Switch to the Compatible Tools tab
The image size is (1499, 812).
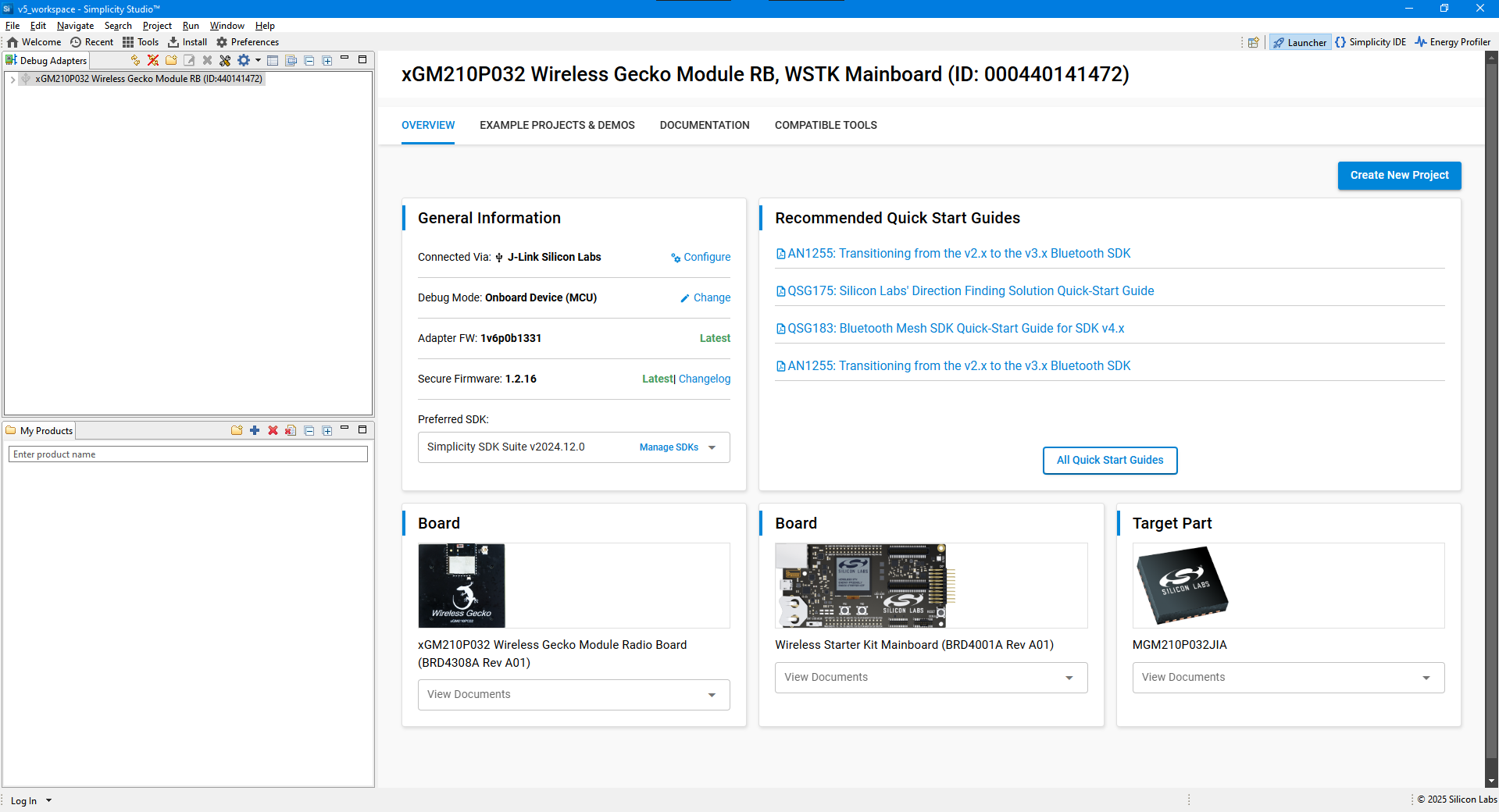tap(826, 125)
